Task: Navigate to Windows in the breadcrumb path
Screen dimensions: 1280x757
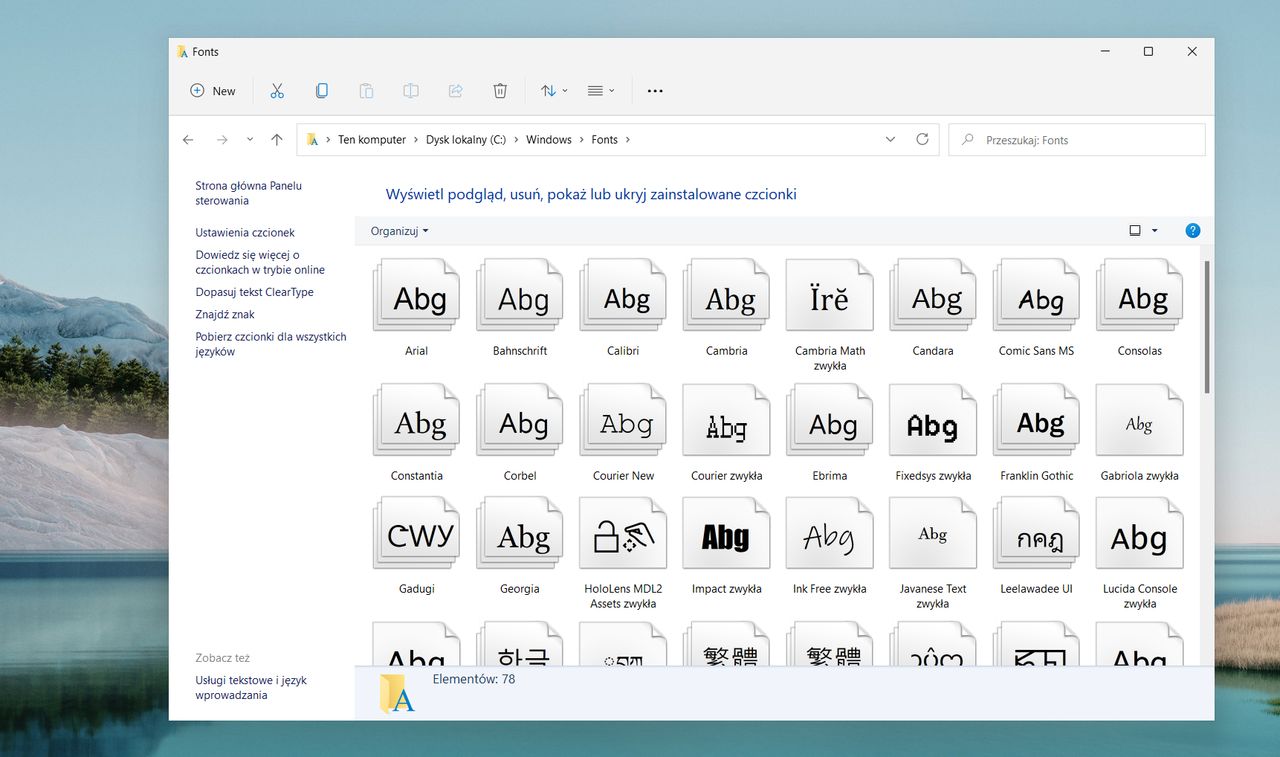Action: pos(548,139)
